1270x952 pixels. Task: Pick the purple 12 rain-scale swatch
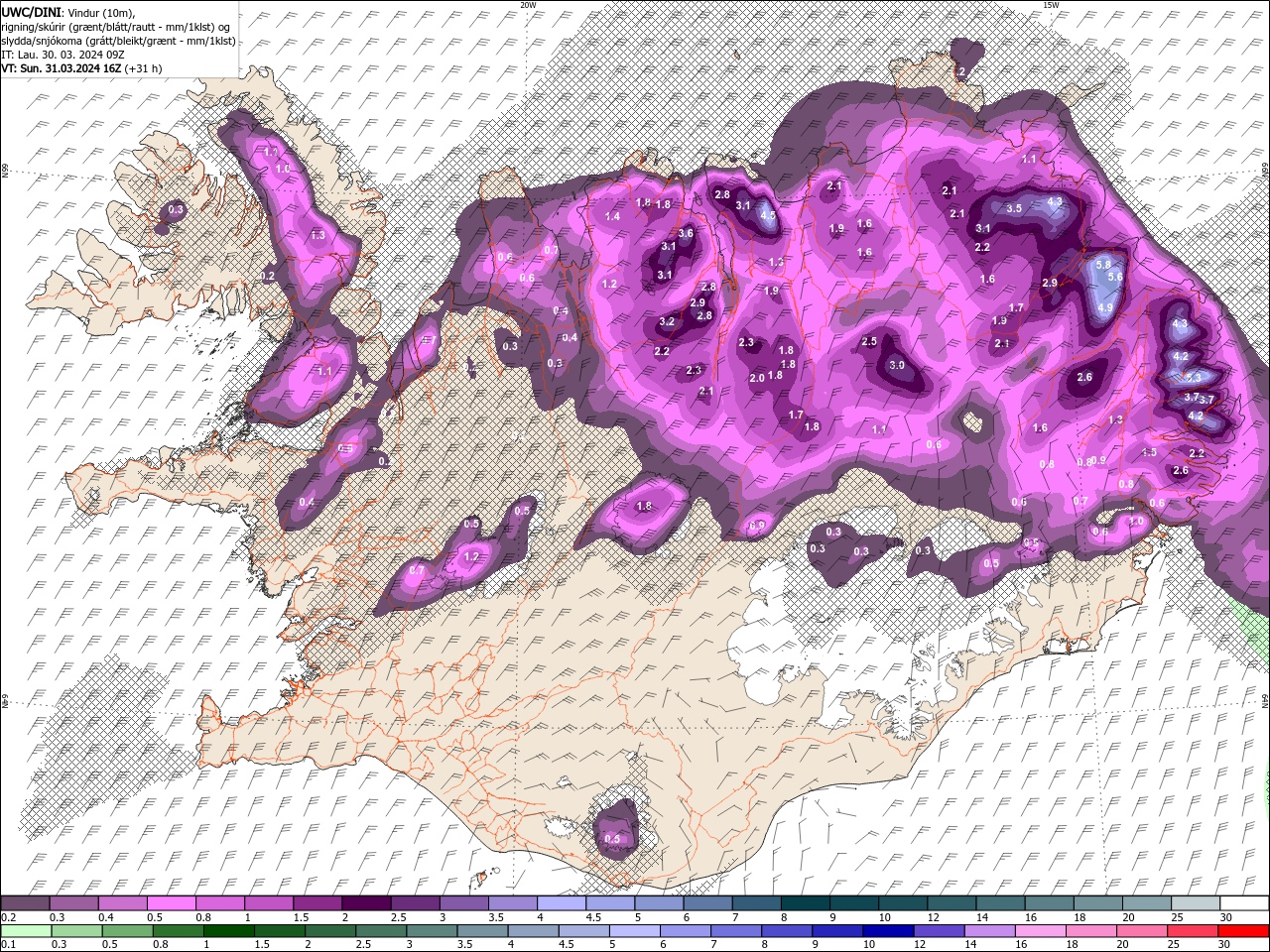[x=938, y=930]
